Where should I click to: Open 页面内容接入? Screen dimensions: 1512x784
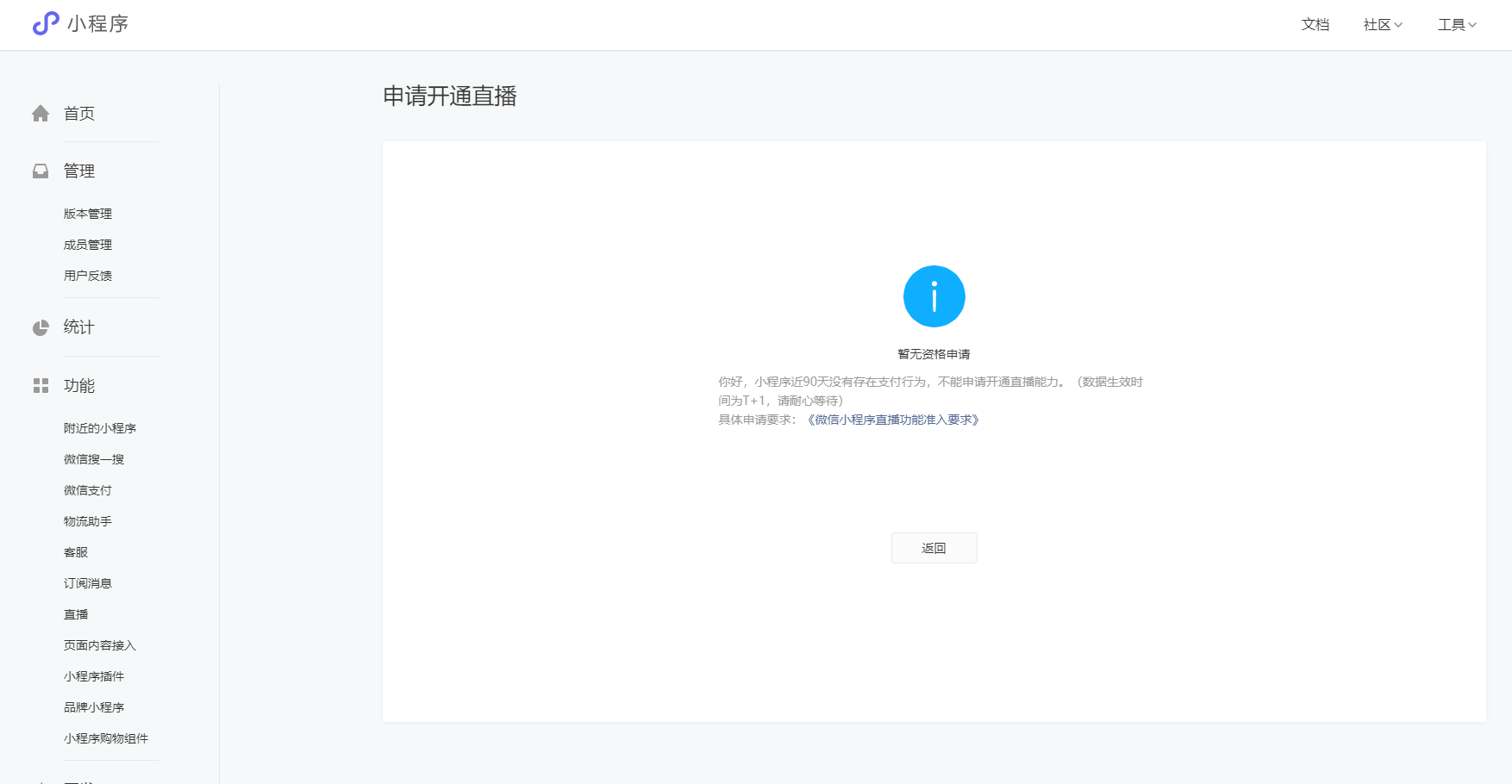pos(100,645)
